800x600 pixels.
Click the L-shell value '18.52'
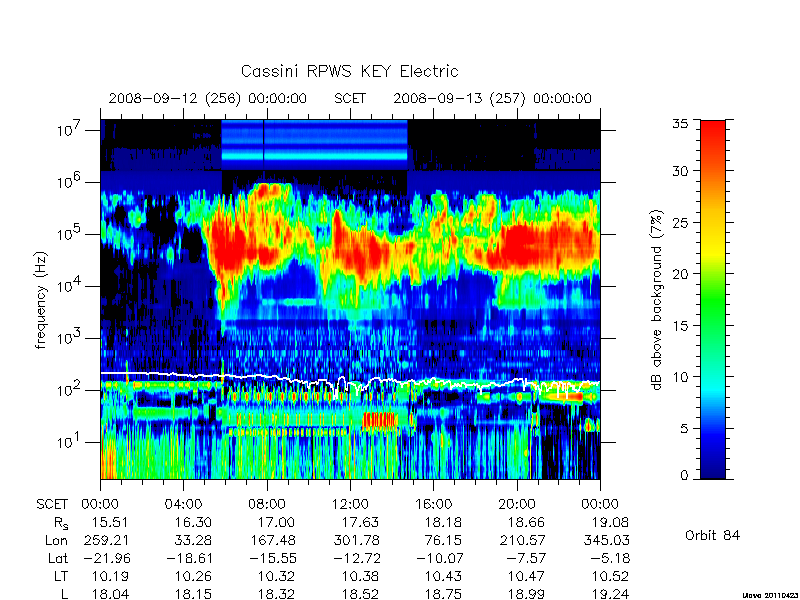pos(360,594)
